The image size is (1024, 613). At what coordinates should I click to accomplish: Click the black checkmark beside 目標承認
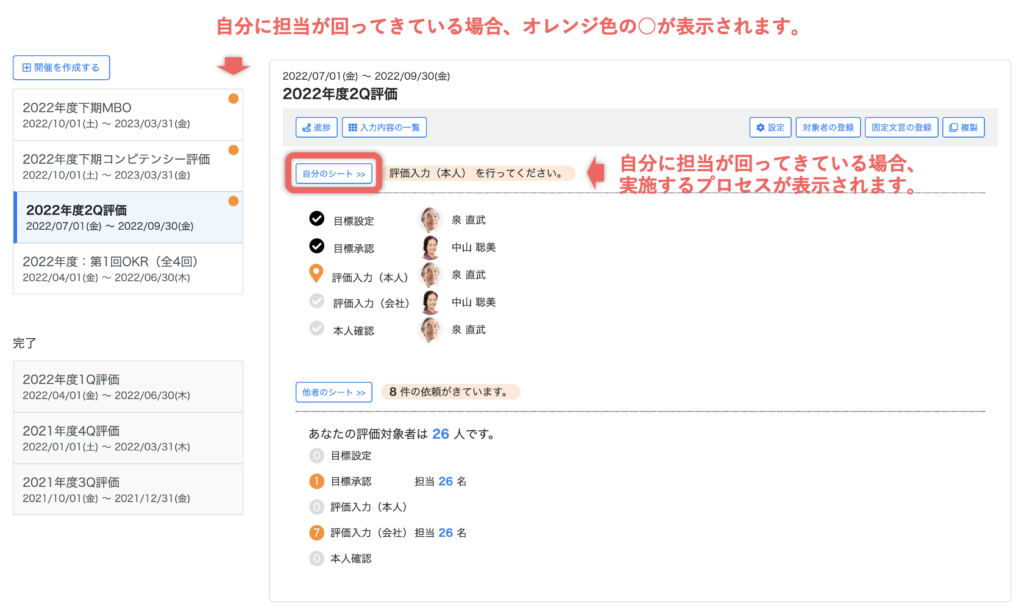(x=317, y=246)
